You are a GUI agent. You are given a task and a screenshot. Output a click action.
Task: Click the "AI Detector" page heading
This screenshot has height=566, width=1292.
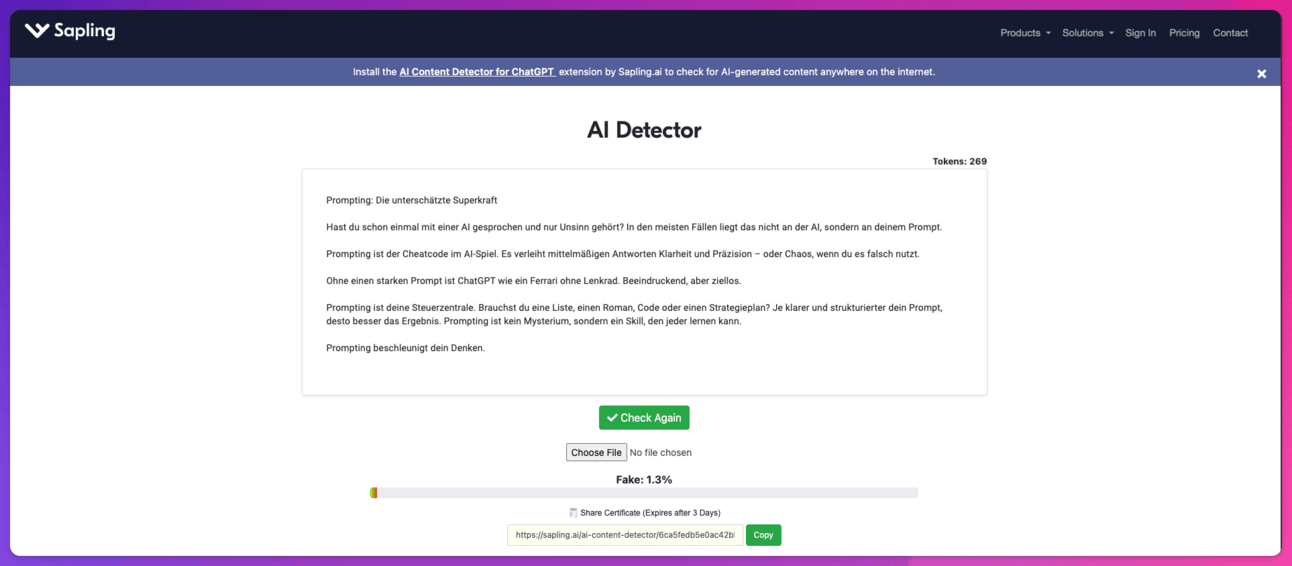point(644,130)
